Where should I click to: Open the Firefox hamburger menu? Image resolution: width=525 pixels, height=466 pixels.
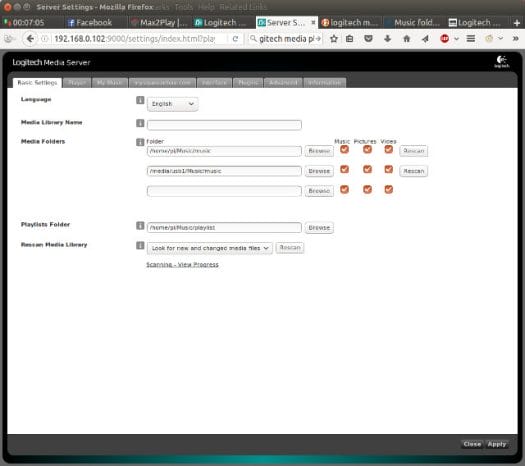click(471, 39)
